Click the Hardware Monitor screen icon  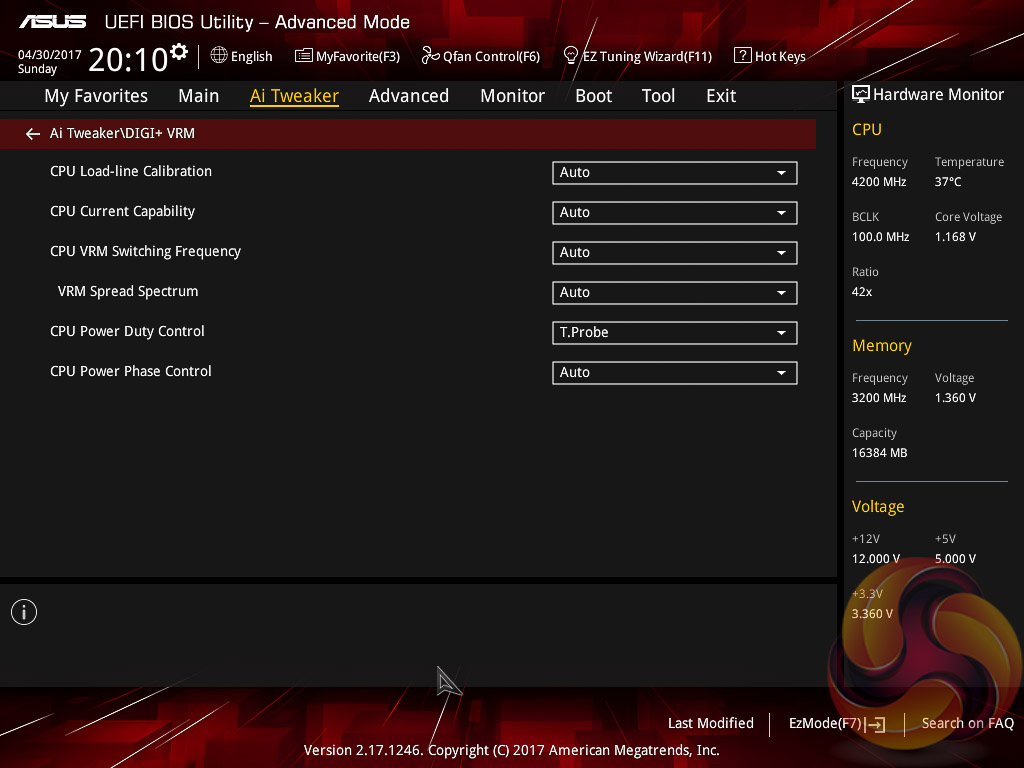pos(861,95)
